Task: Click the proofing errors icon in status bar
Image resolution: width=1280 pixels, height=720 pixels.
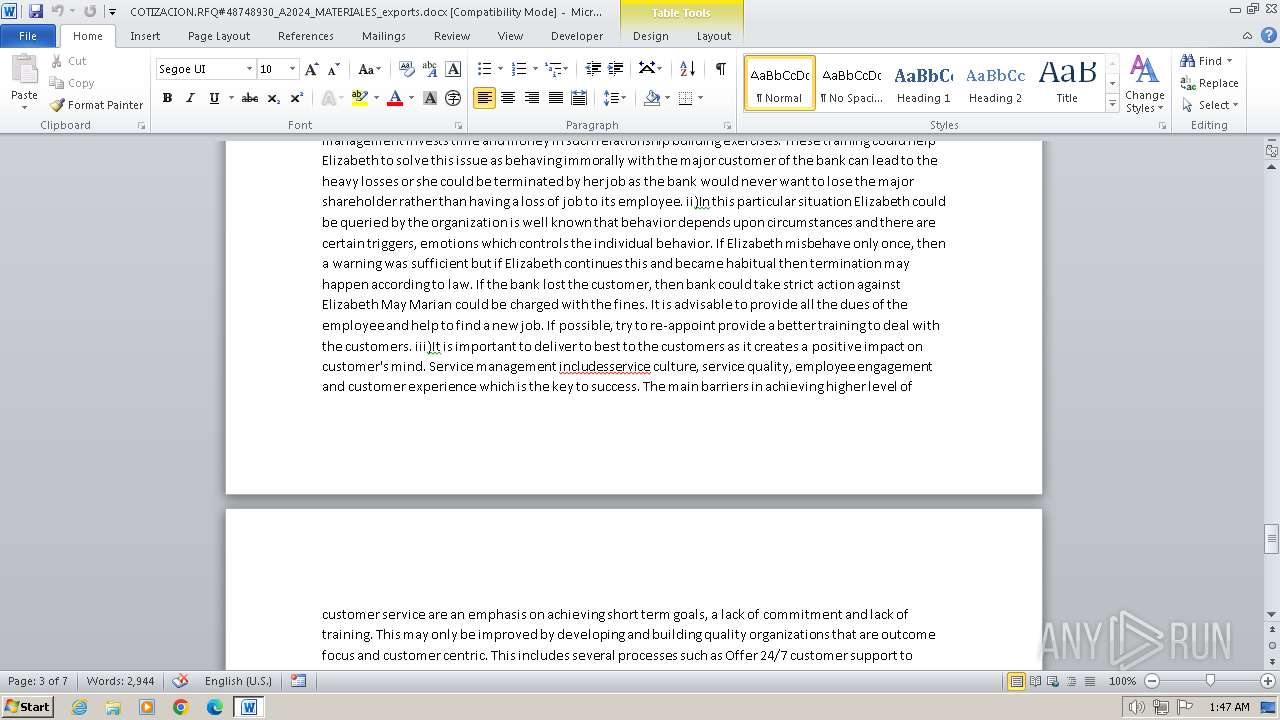Action: coord(180,681)
